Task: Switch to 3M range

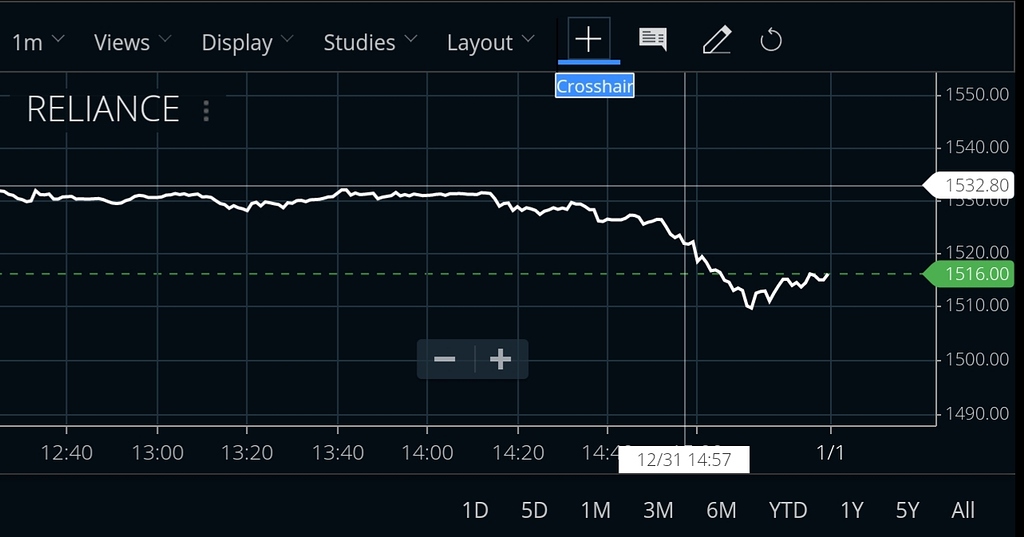Action: click(x=658, y=510)
